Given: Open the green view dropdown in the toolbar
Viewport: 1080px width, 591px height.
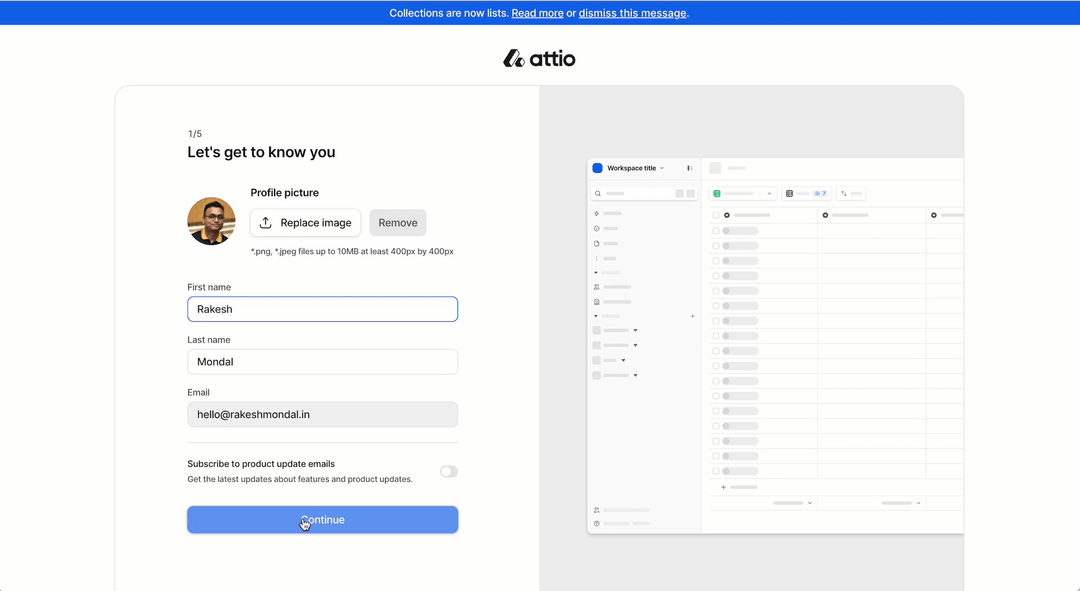Looking at the screenshot, I should coord(769,193).
